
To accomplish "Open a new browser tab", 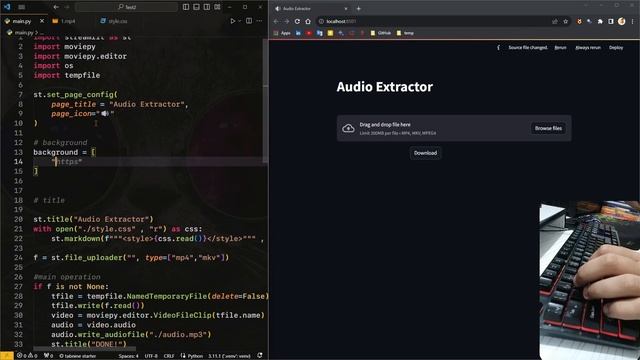I will (359, 8).
